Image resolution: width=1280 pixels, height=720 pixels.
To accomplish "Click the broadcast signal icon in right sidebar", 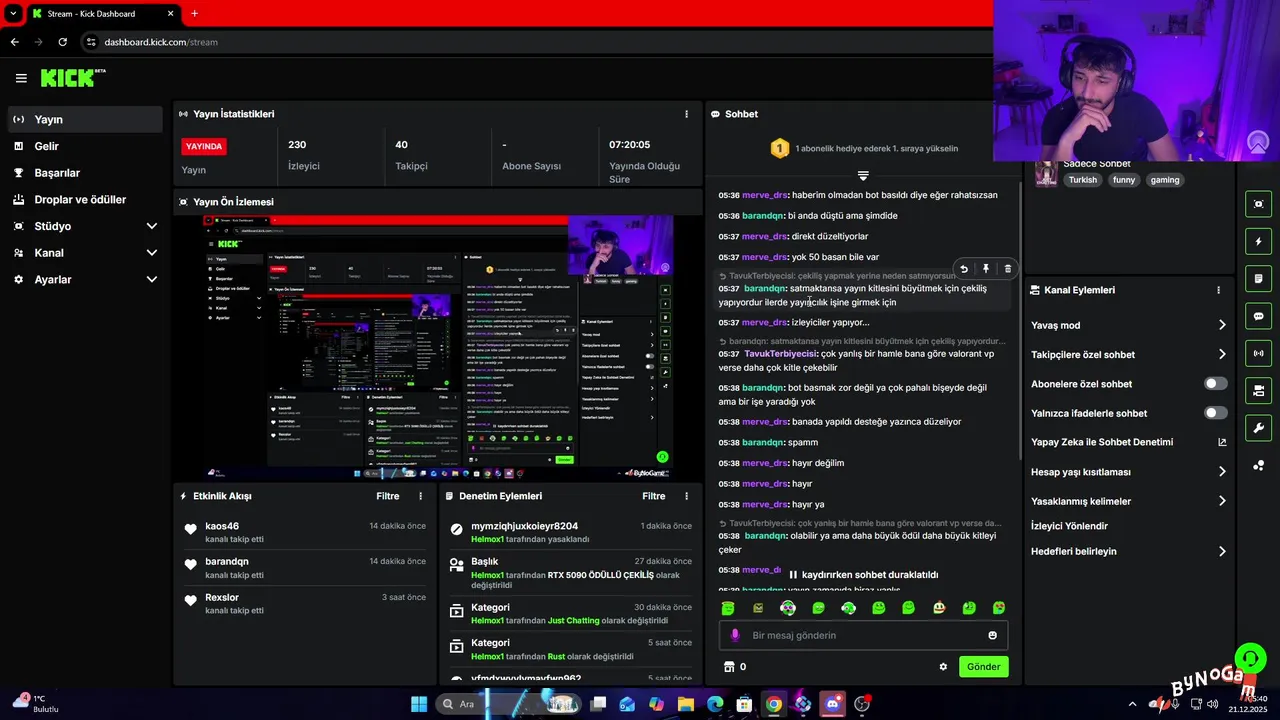I will pyautogui.click(x=1258, y=353).
